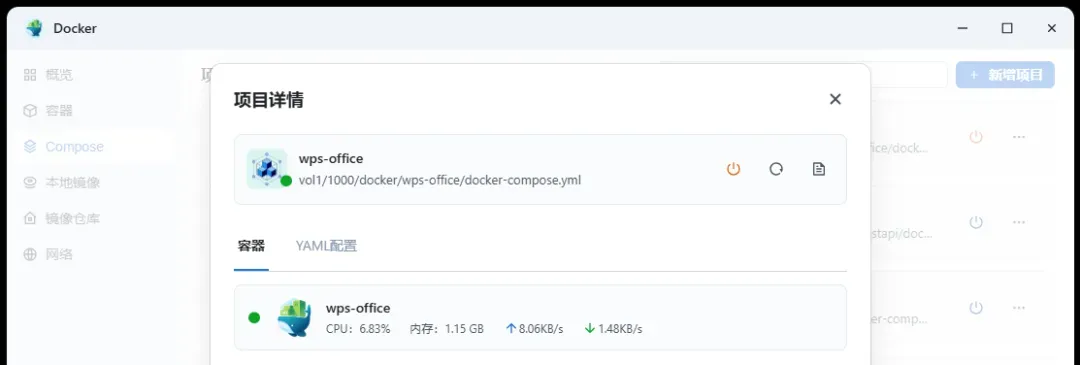Stop the wps-office project with the orange power icon
Image resolution: width=1080 pixels, height=365 pixels.
click(x=734, y=169)
